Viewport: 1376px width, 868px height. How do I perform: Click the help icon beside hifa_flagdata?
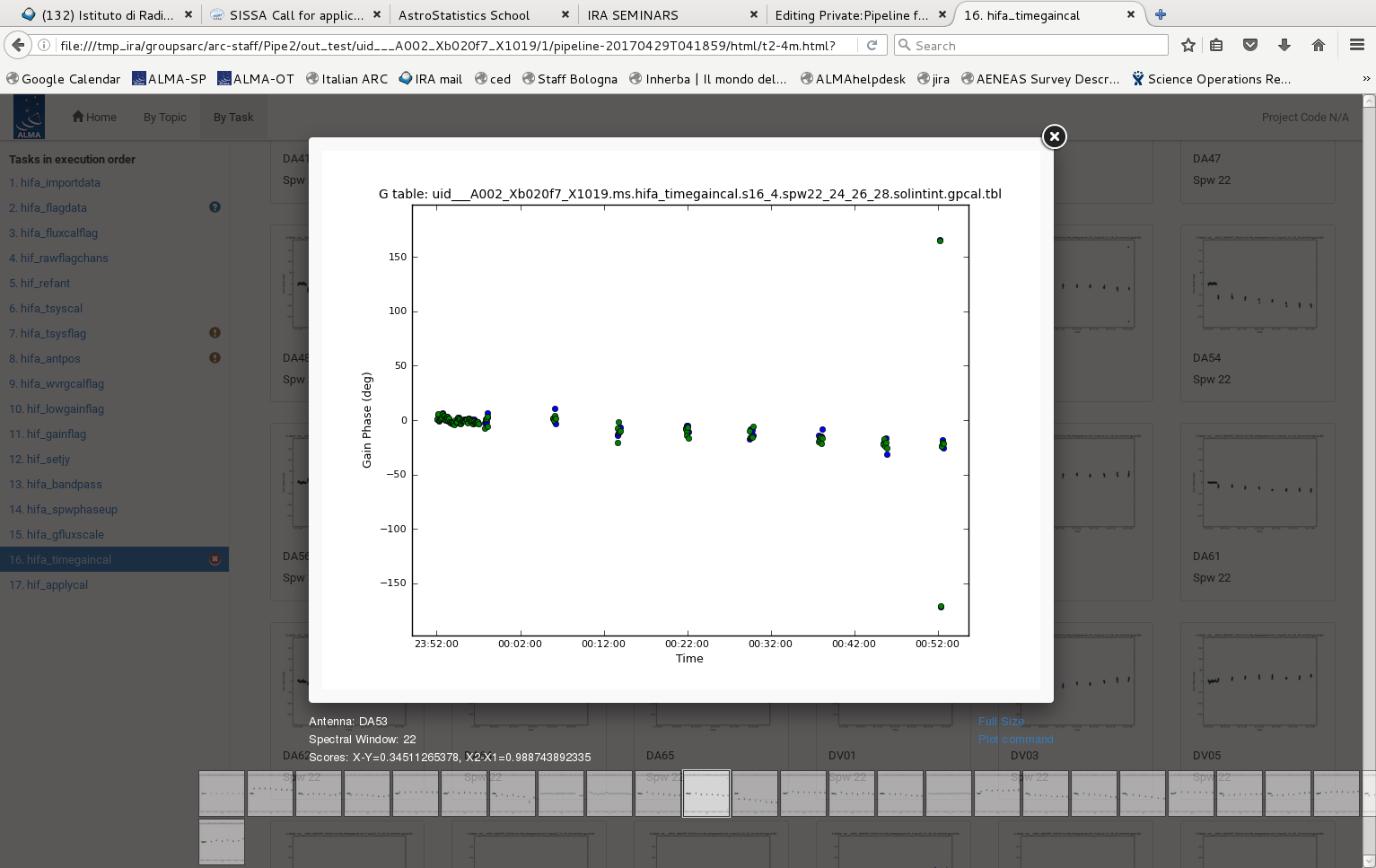point(215,207)
